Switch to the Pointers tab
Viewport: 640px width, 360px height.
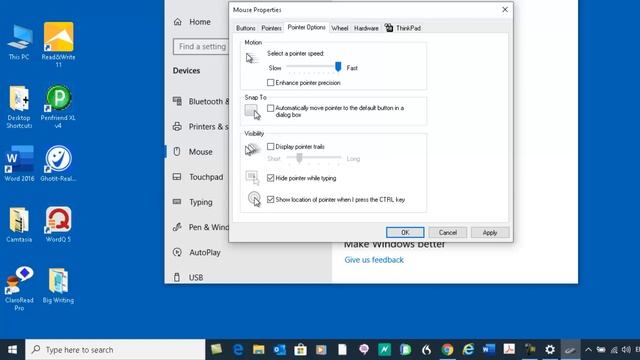[x=271, y=28]
